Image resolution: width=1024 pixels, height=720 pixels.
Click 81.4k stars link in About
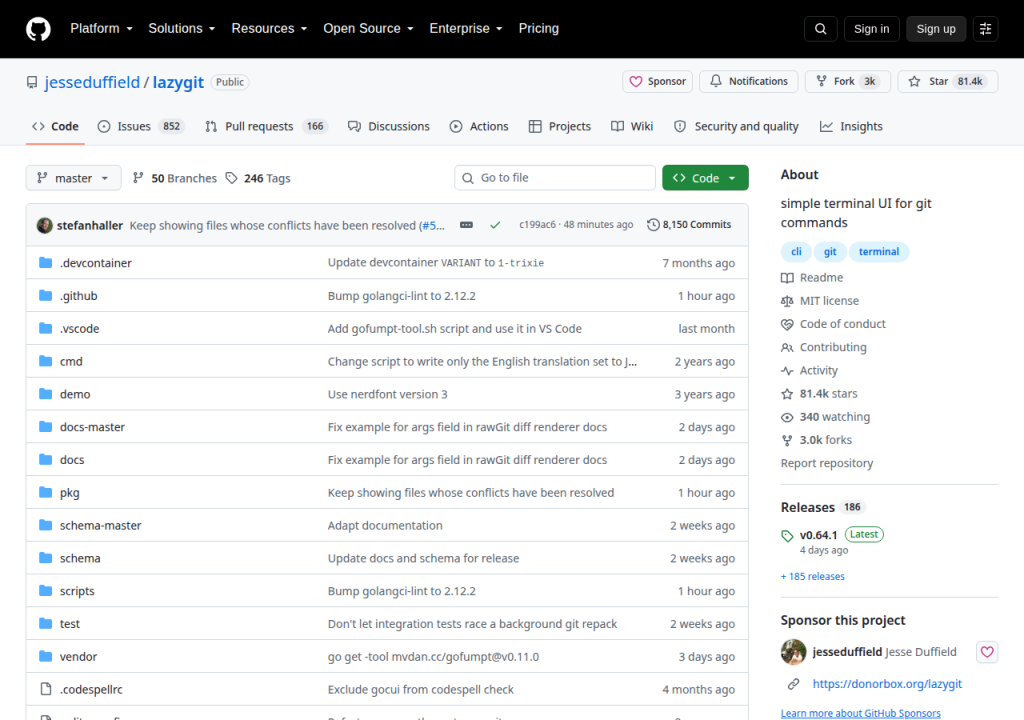pos(819,394)
